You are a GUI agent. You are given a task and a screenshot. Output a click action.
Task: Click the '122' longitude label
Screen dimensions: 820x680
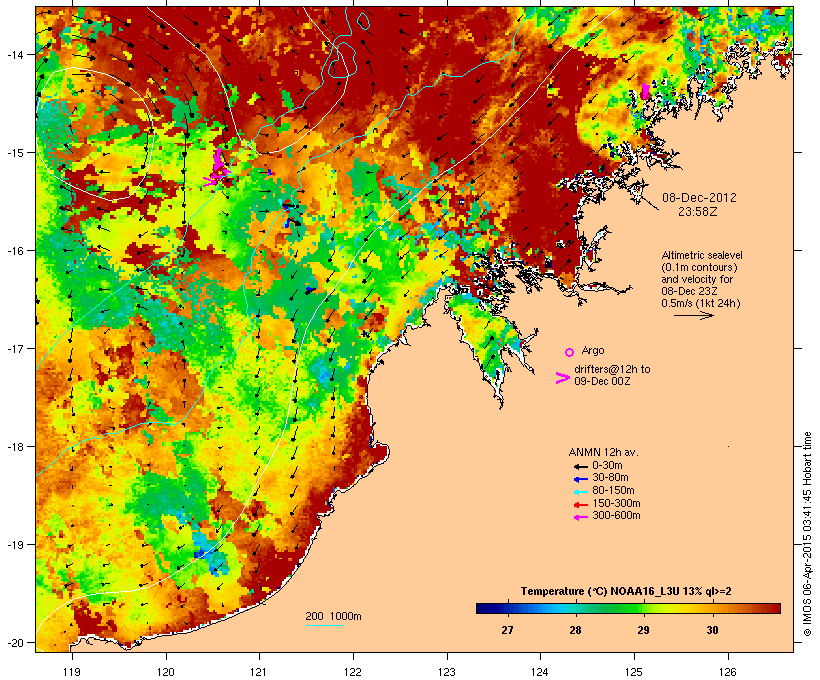[x=353, y=672]
